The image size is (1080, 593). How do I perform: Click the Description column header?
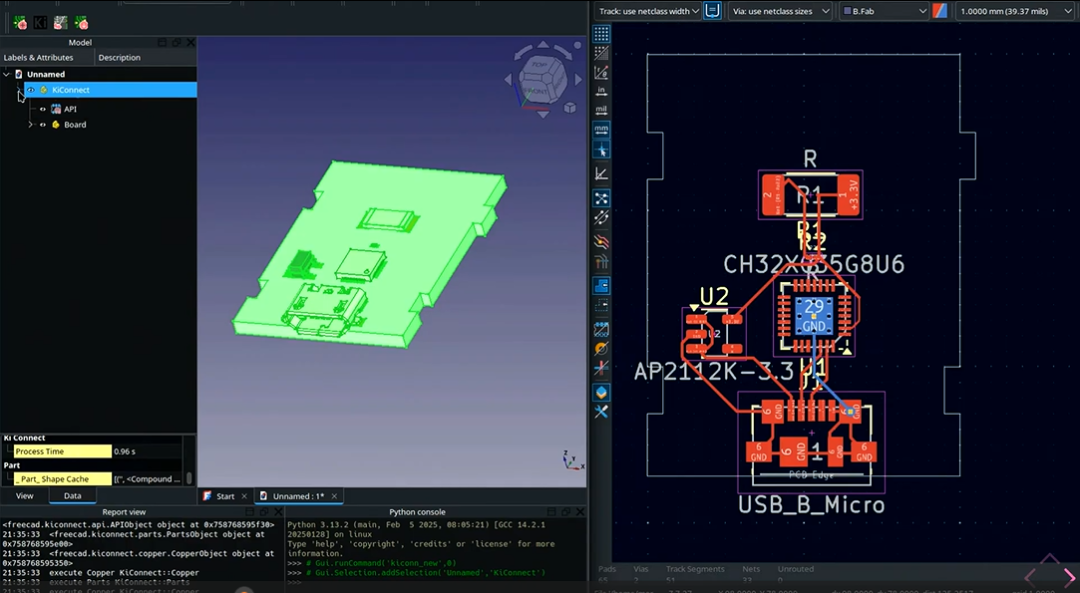(119, 57)
